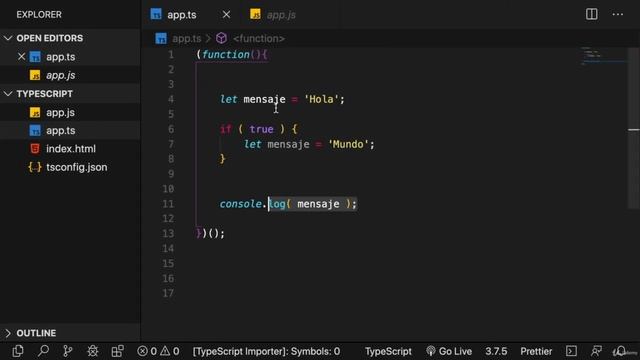Click line number 11 in gutter
Screen dimensions: 640x360
tap(168, 204)
